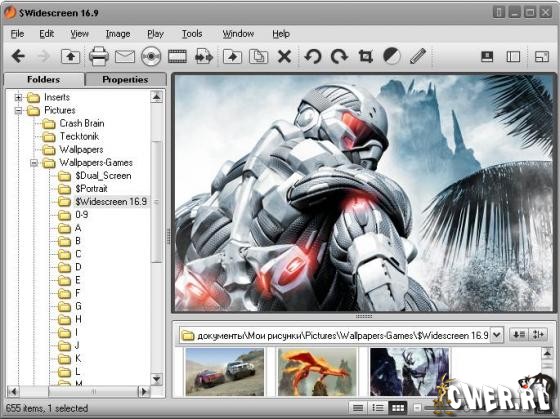
Task: Select the Crop tool icon
Action: point(365,56)
